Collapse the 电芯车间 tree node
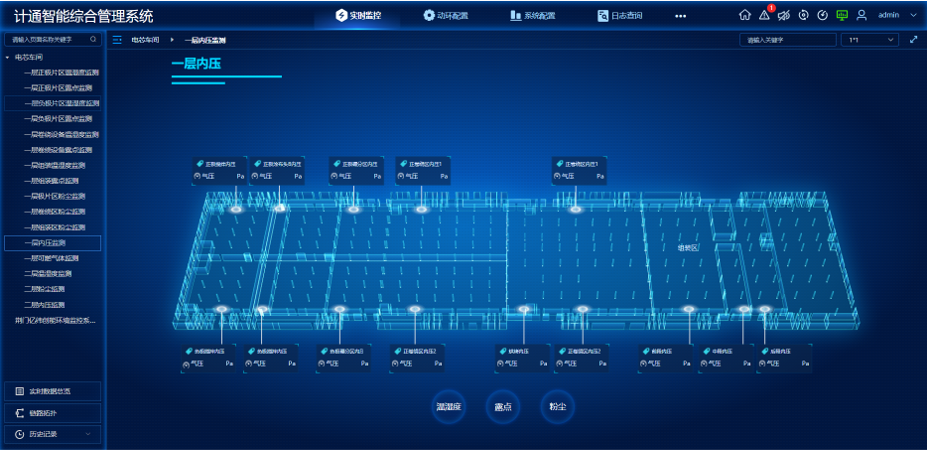This screenshot has width=927, height=450. 8,57
